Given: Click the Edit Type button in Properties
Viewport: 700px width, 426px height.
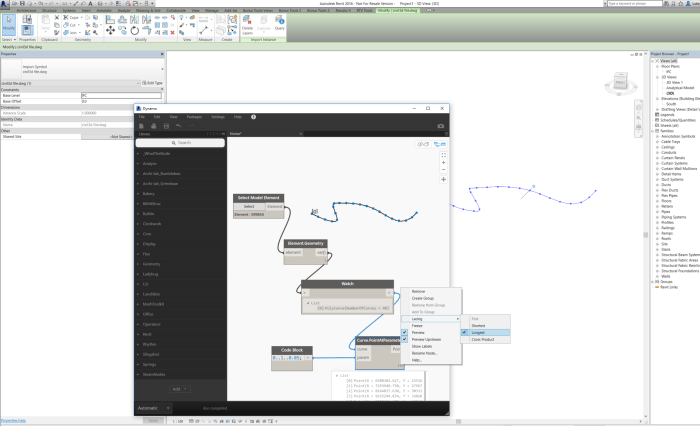Looking at the screenshot, I should (x=150, y=82).
